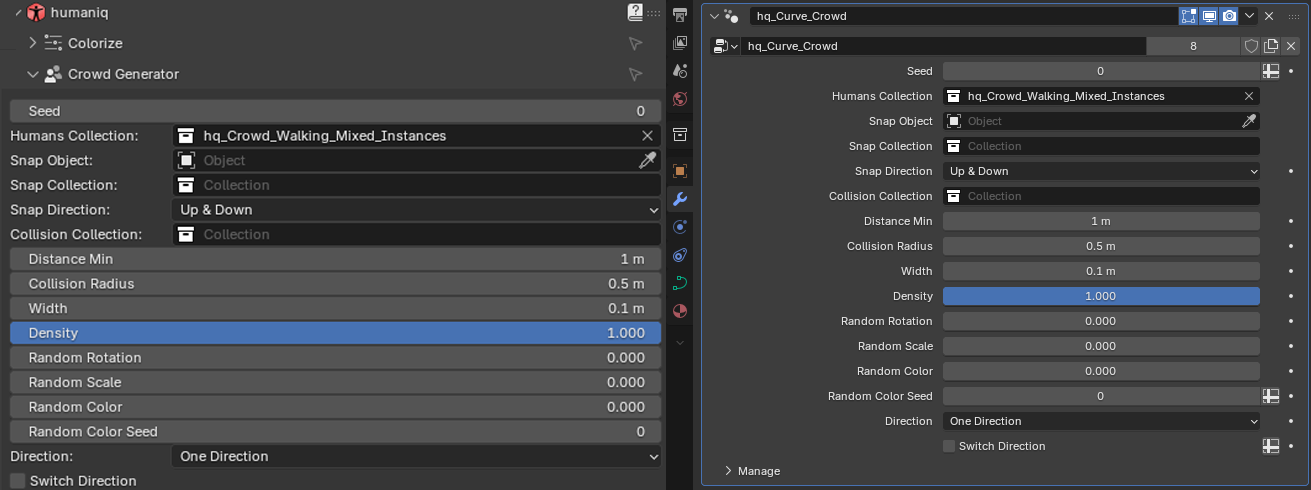Open Direction dropdown in modifier panel
1311x490 pixels.
pyautogui.click(x=1101, y=421)
